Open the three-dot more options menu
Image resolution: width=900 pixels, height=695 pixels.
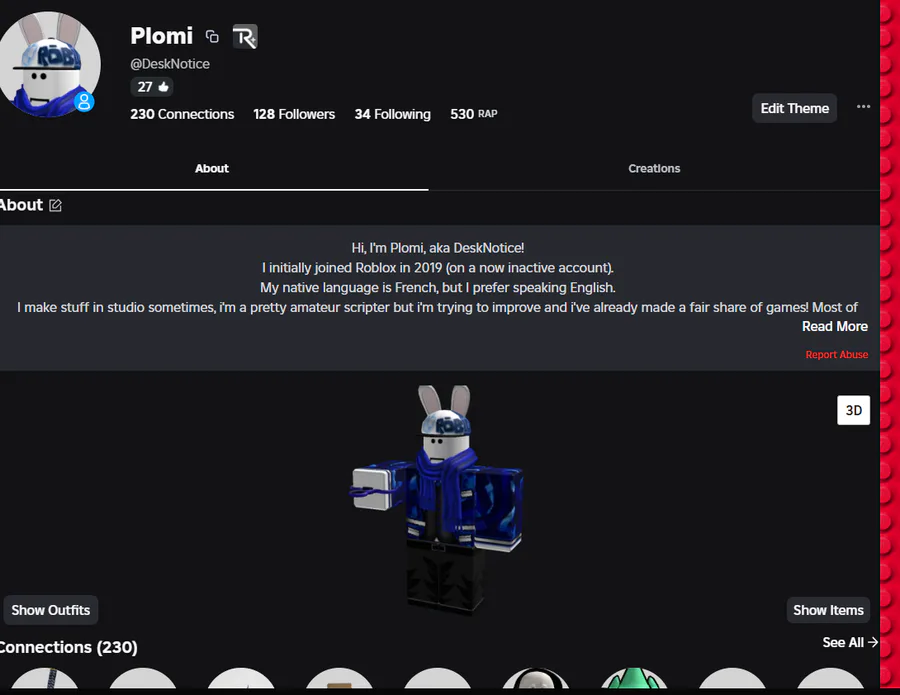863,107
